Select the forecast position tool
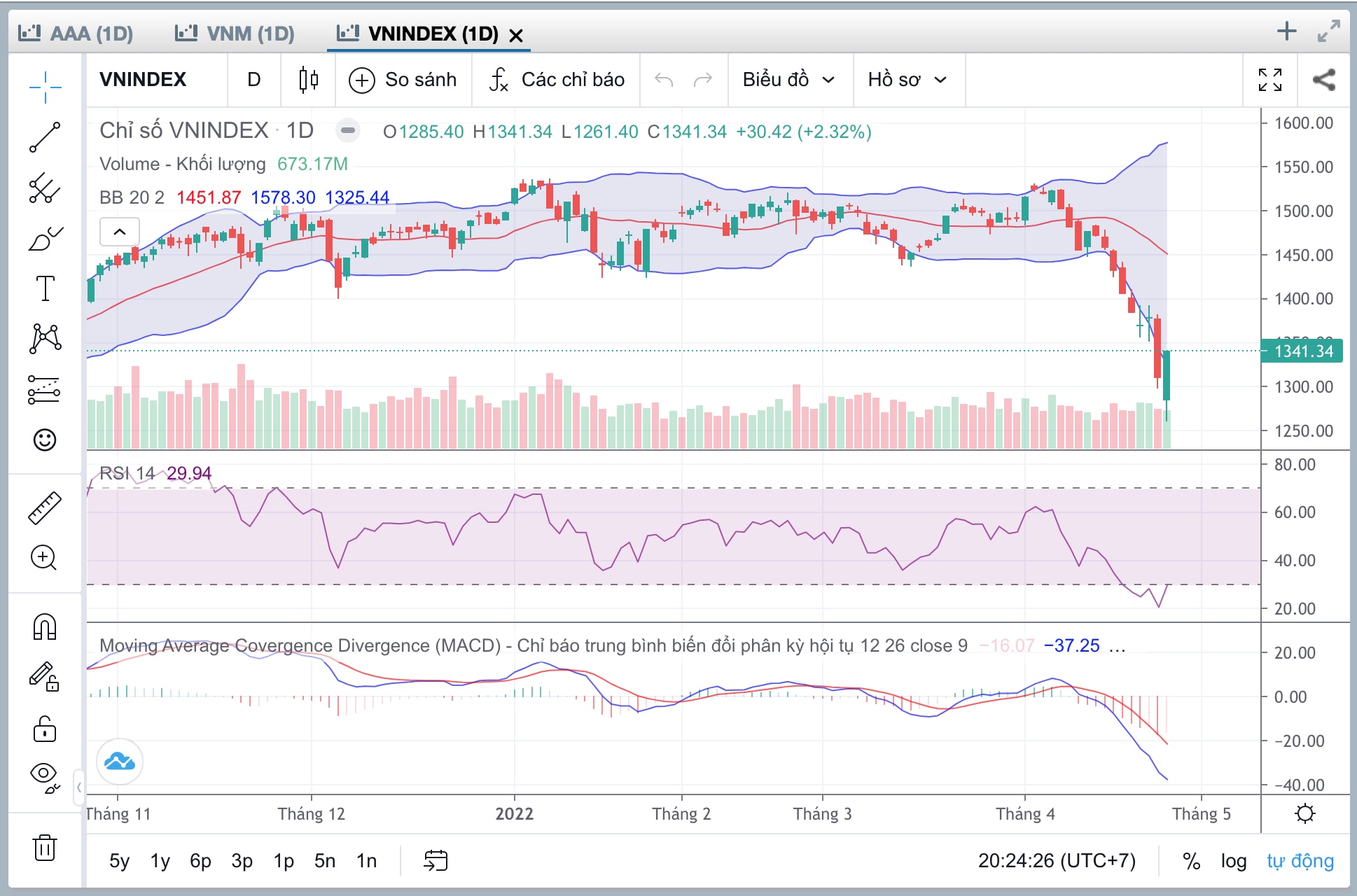This screenshot has width=1357, height=896. 44,389
